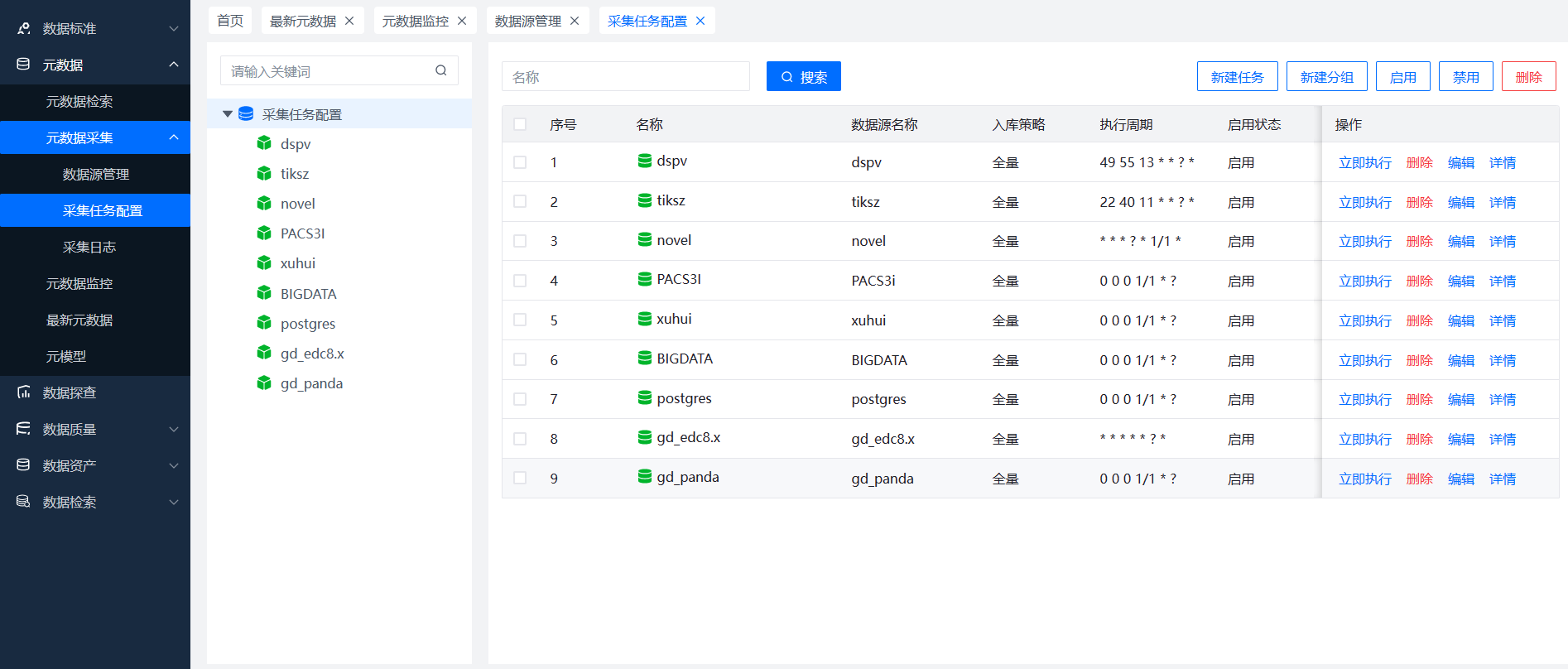Image resolution: width=1568 pixels, height=669 pixels.
Task: Close the 最新元数据 tab
Action: click(x=349, y=21)
